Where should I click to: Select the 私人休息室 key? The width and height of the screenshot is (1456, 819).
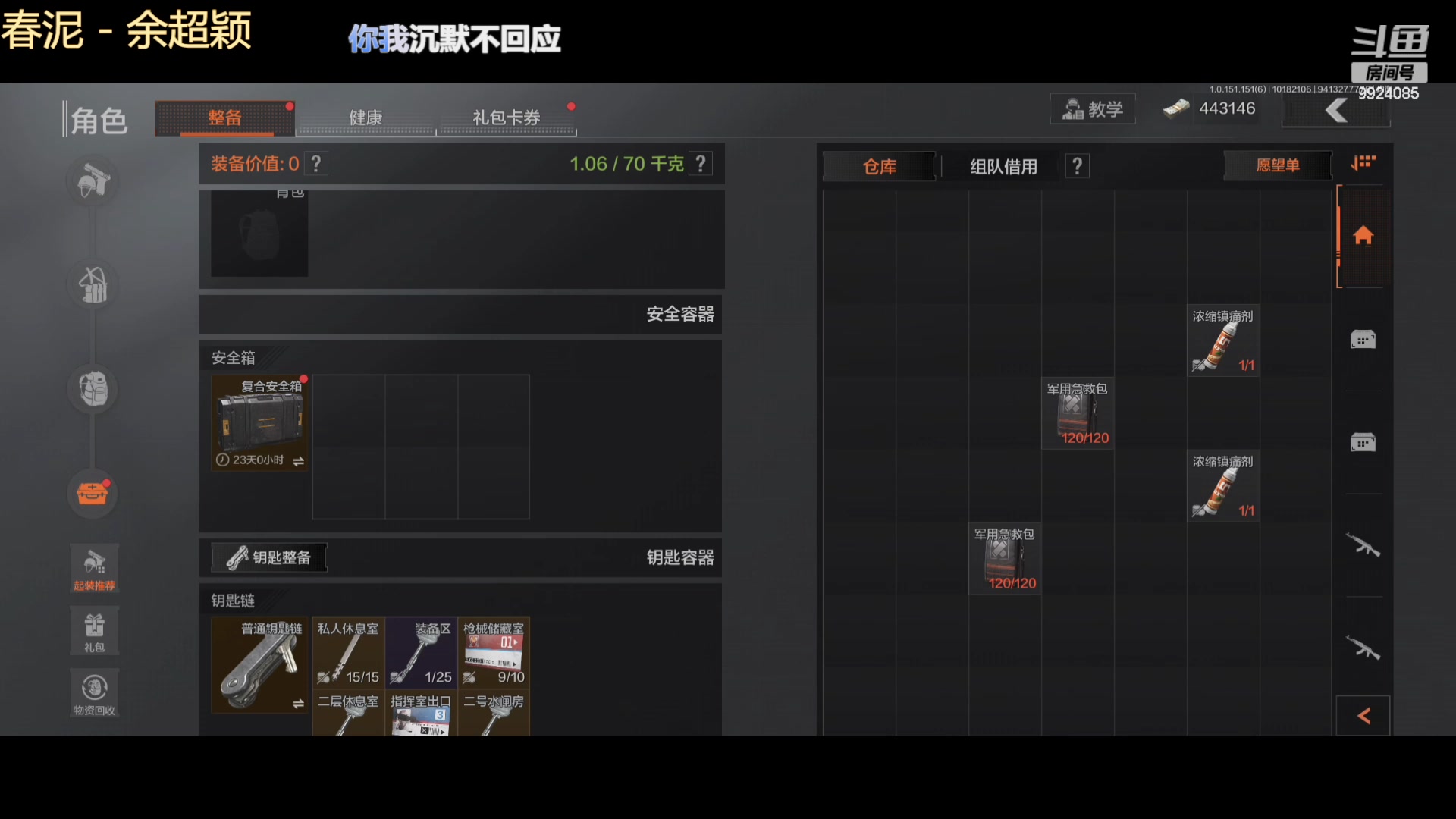[x=348, y=652]
